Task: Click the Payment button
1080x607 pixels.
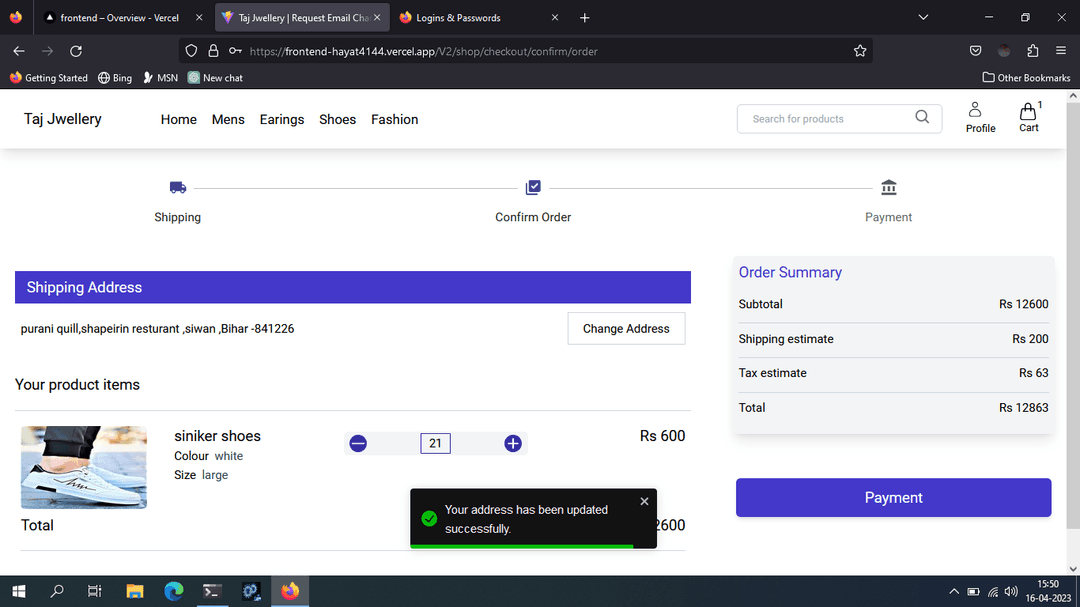Action: [893, 497]
